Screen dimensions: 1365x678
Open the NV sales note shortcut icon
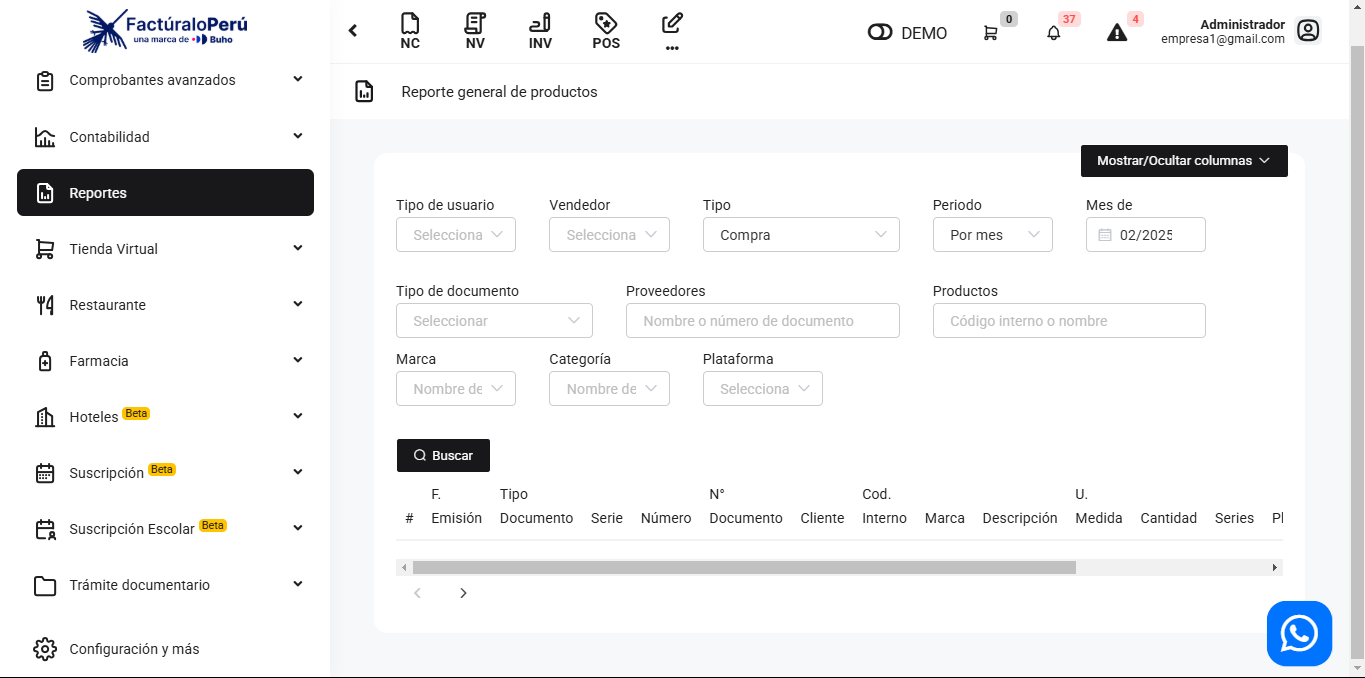[475, 31]
